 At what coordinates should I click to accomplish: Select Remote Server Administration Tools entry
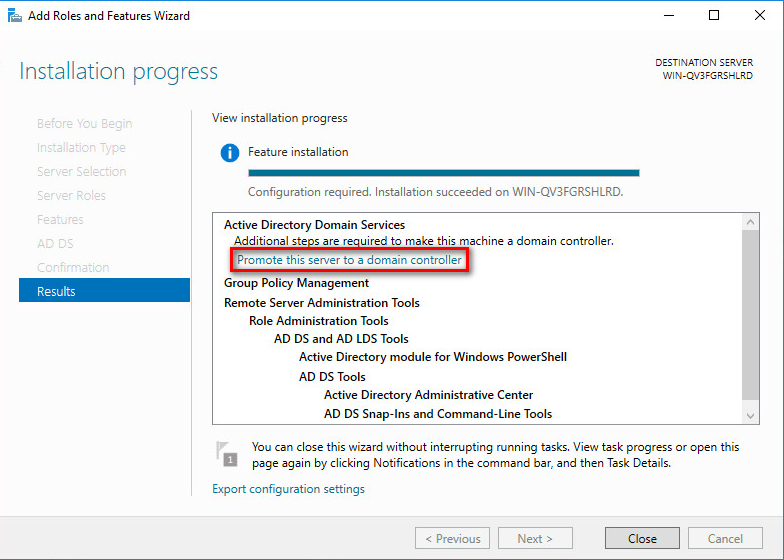pyautogui.click(x=322, y=303)
